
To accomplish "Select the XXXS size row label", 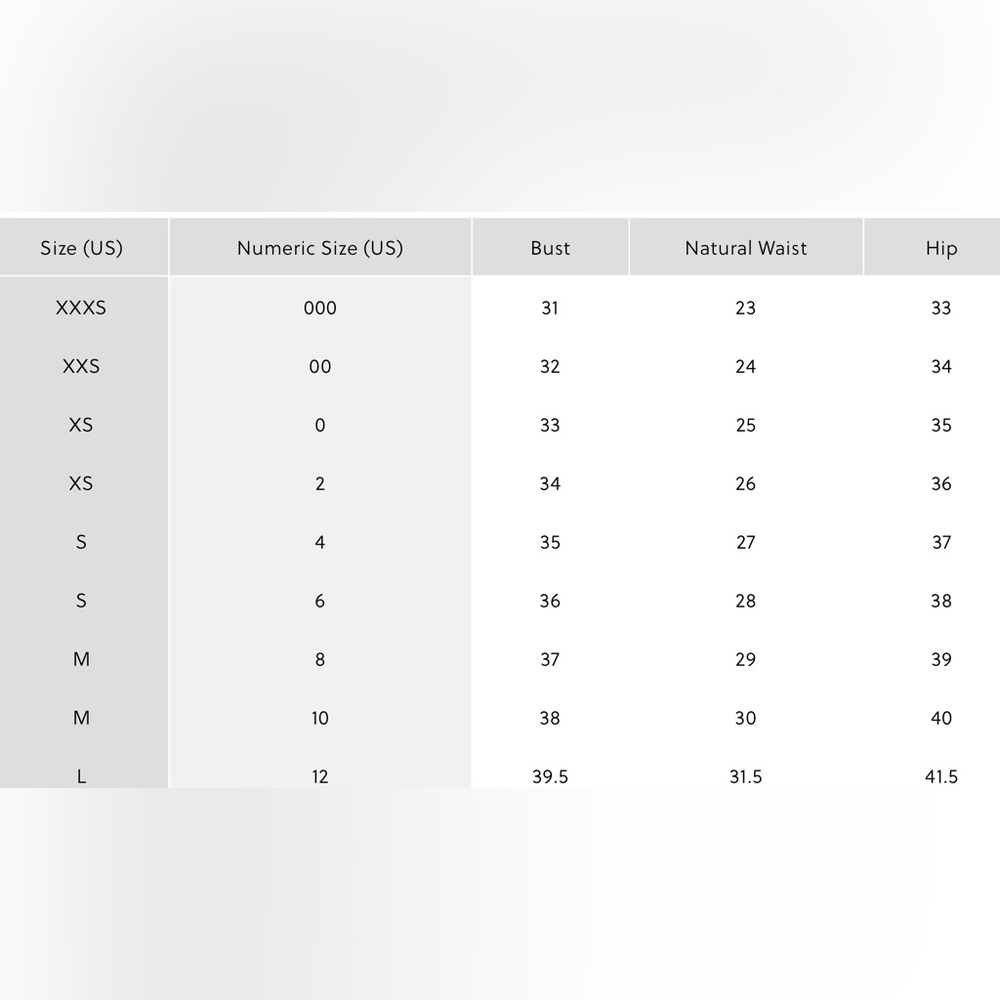I will (81, 307).
